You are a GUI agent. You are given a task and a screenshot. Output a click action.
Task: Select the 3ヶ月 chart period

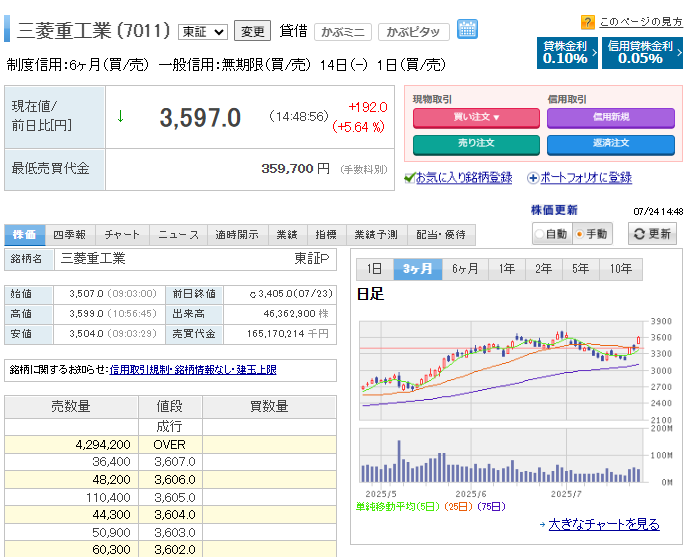pyautogui.click(x=418, y=269)
